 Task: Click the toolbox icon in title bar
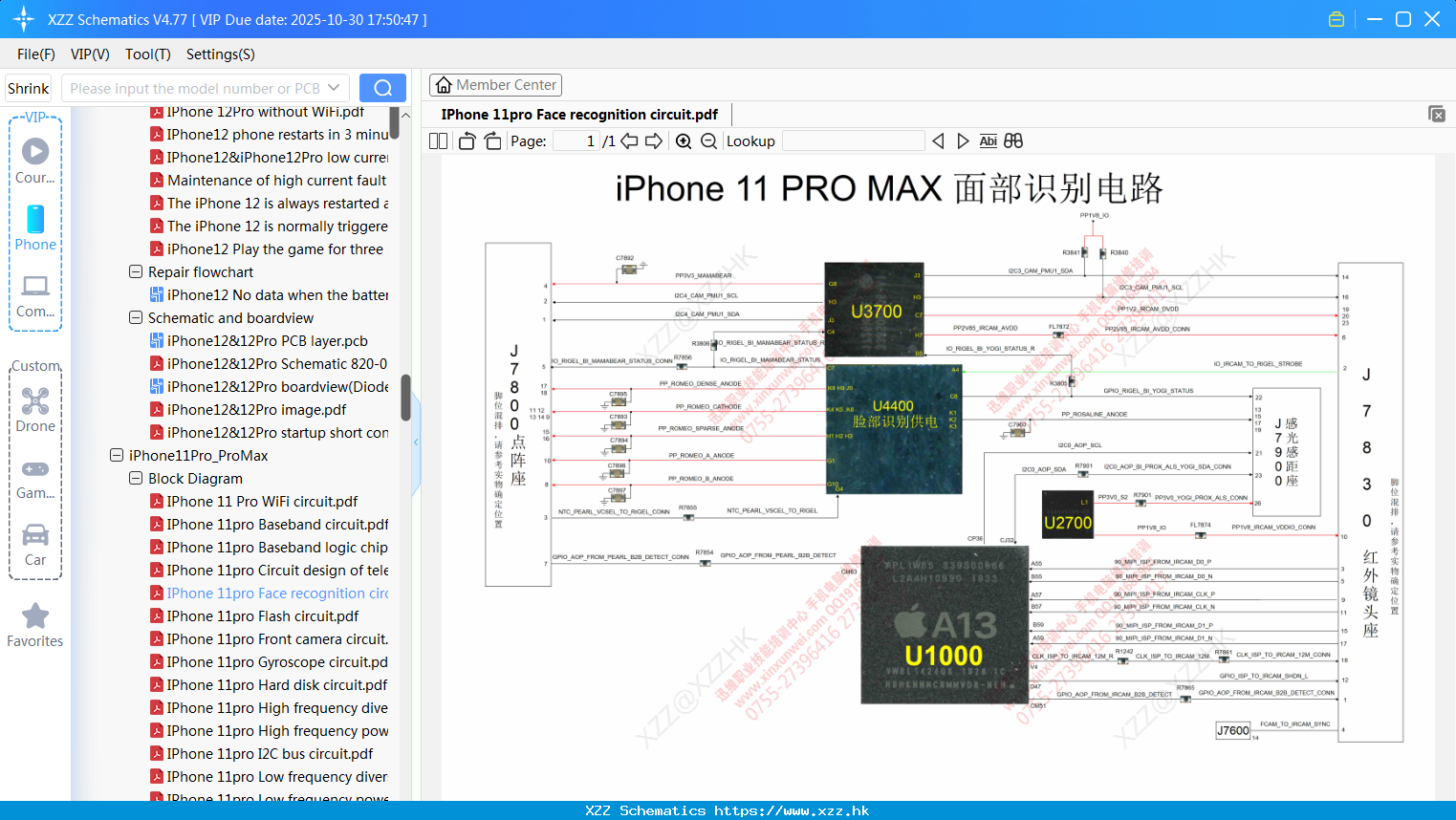coord(1336,19)
